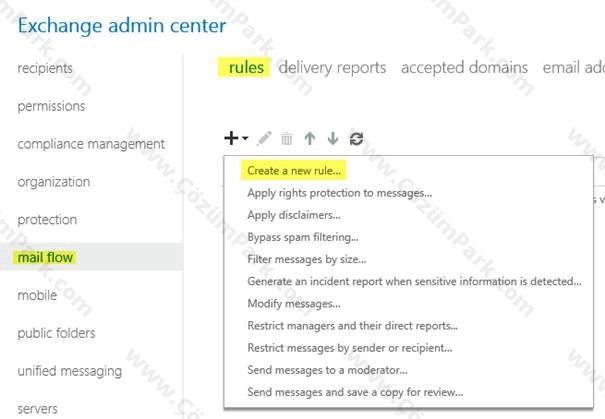
Task: Go to organization section
Action: pos(54,182)
